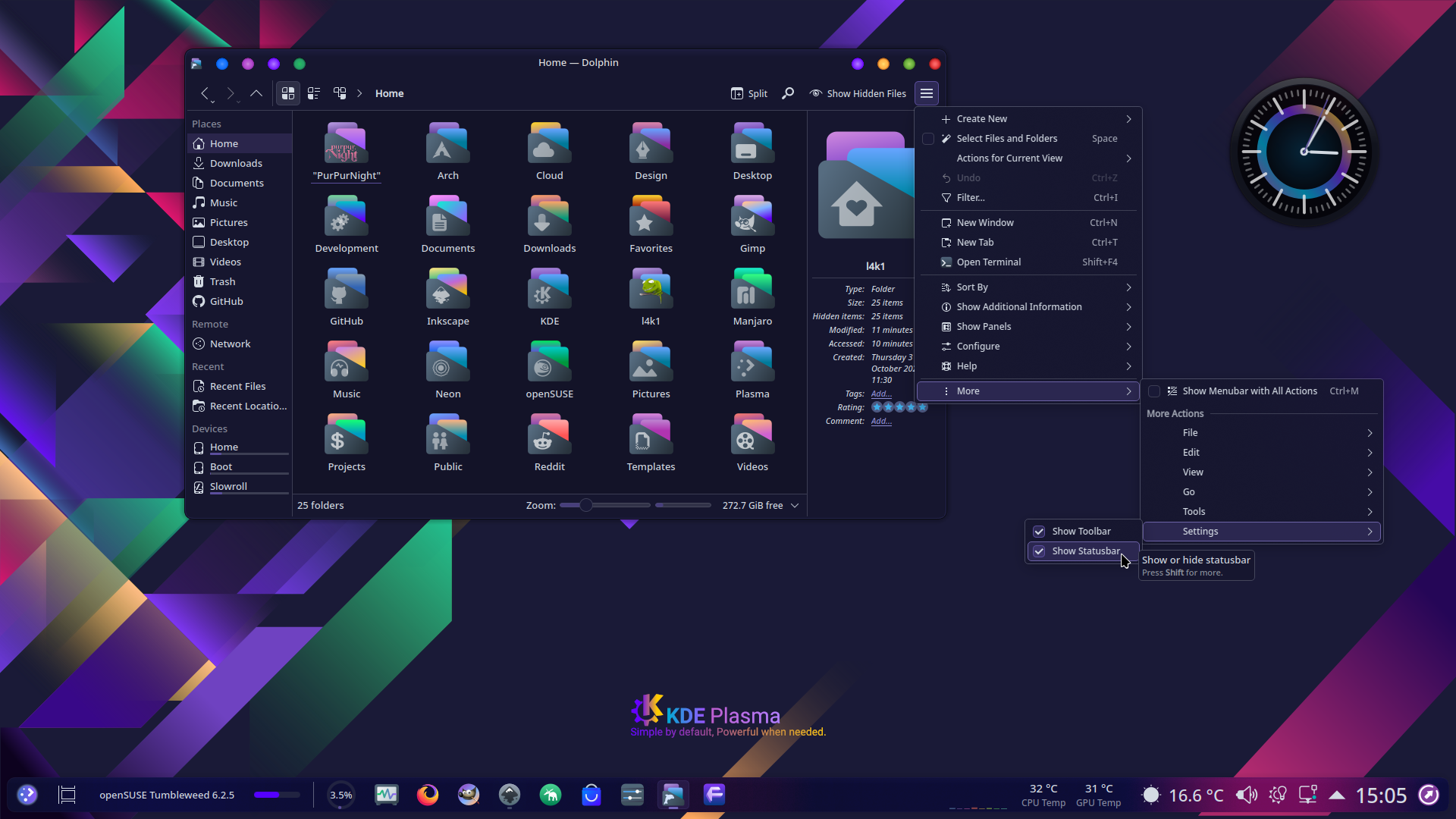
Task: Go up to the parent folder
Action: pyautogui.click(x=256, y=93)
